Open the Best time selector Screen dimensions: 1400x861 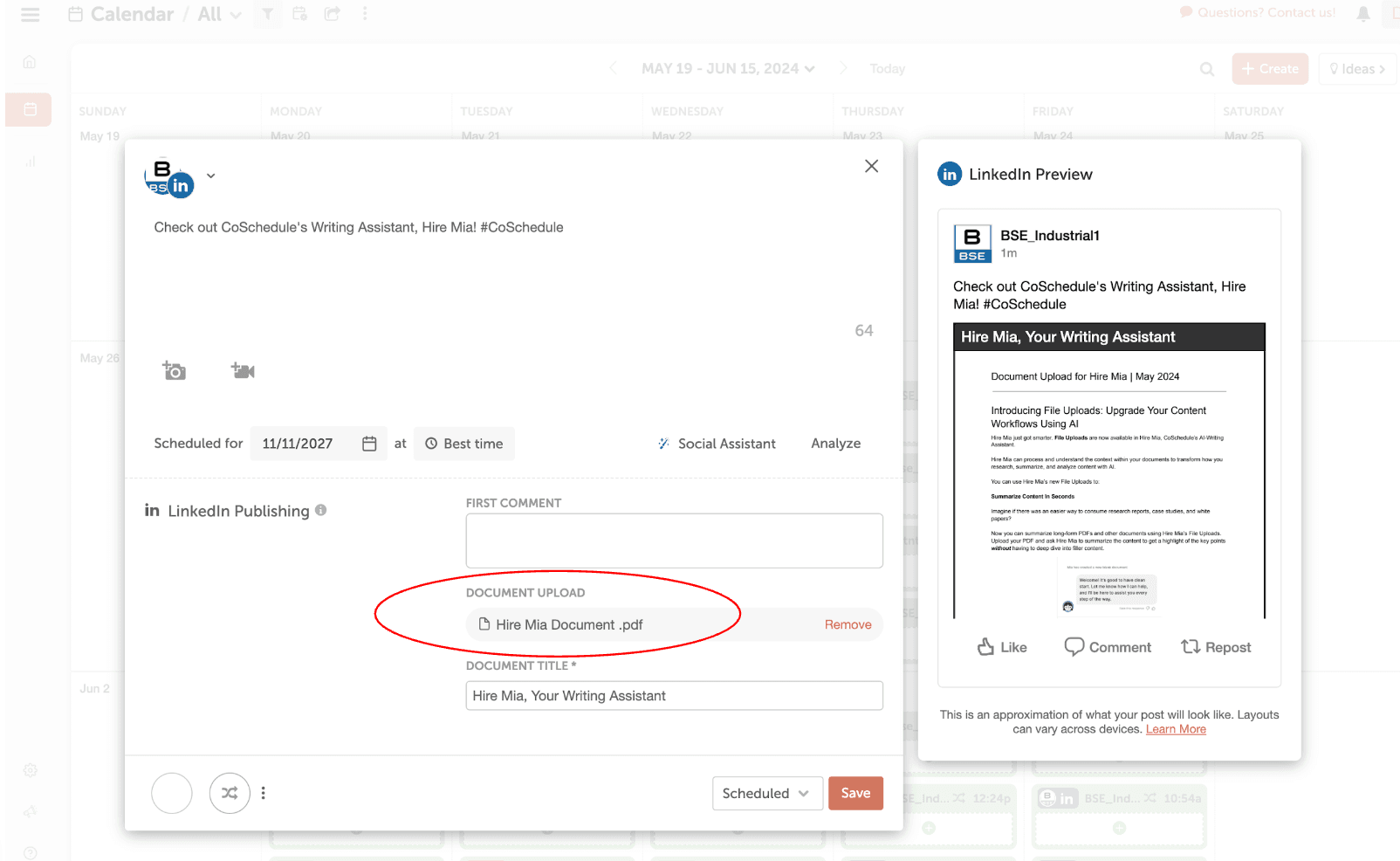[x=464, y=444]
